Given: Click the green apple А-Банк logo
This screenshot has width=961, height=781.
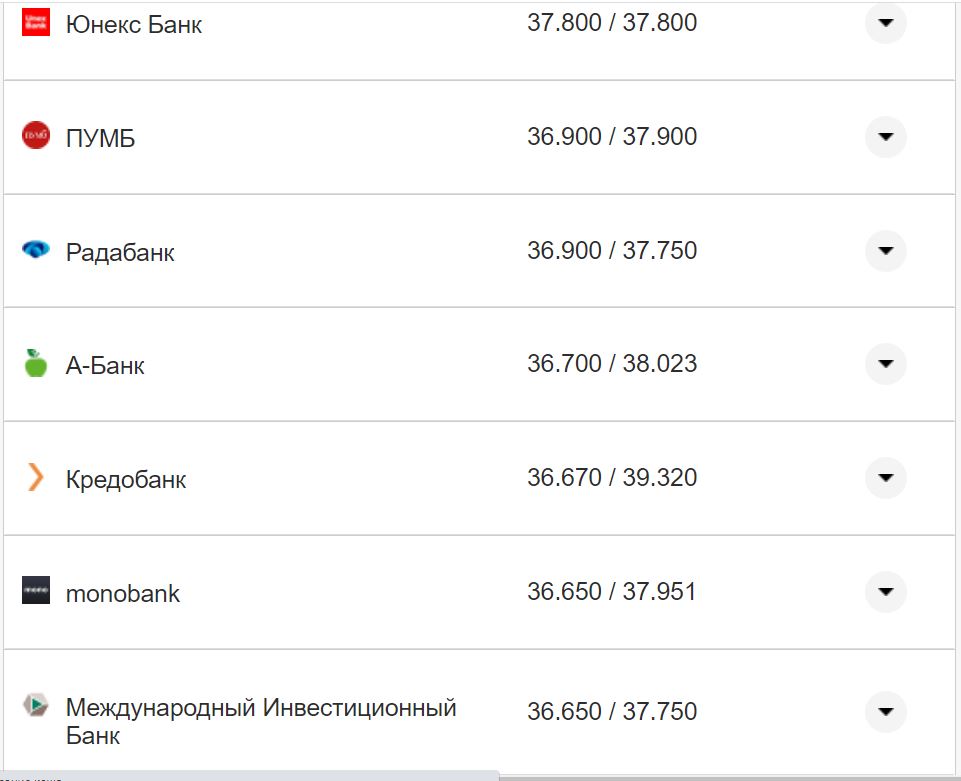Looking at the screenshot, I should tap(35, 364).
